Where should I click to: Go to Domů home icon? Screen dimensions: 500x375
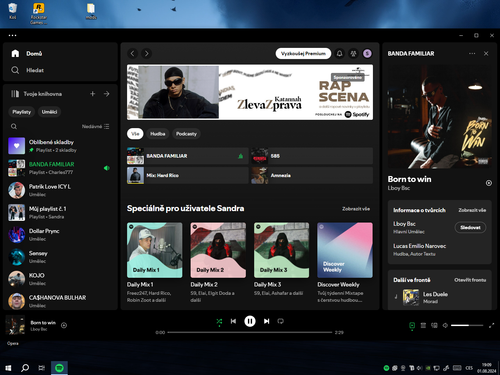(x=15, y=54)
